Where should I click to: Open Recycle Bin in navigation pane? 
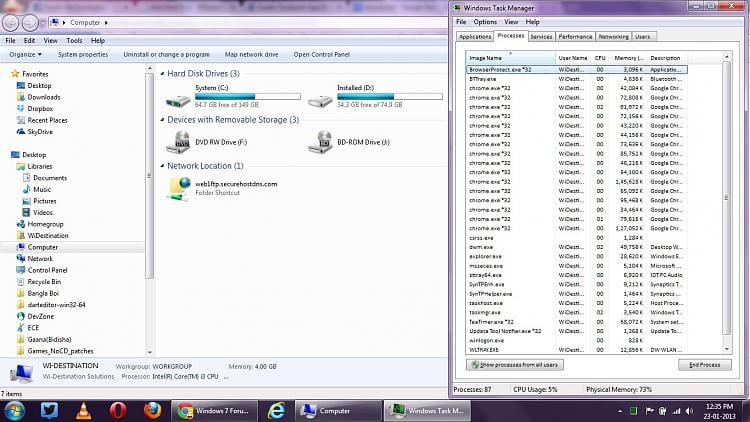coord(44,282)
